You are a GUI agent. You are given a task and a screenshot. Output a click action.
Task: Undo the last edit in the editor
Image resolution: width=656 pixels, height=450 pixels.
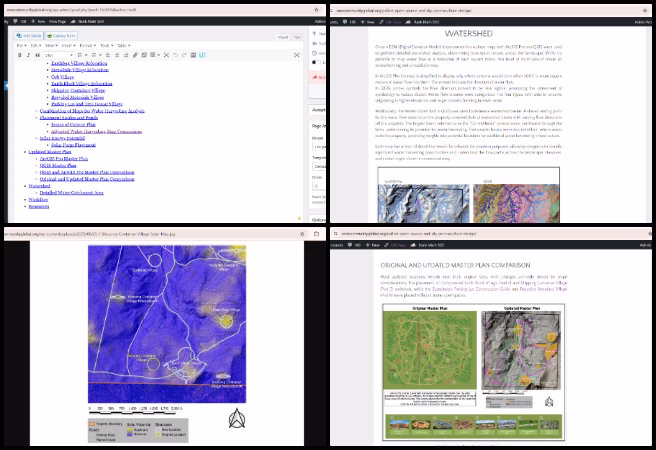(175, 55)
